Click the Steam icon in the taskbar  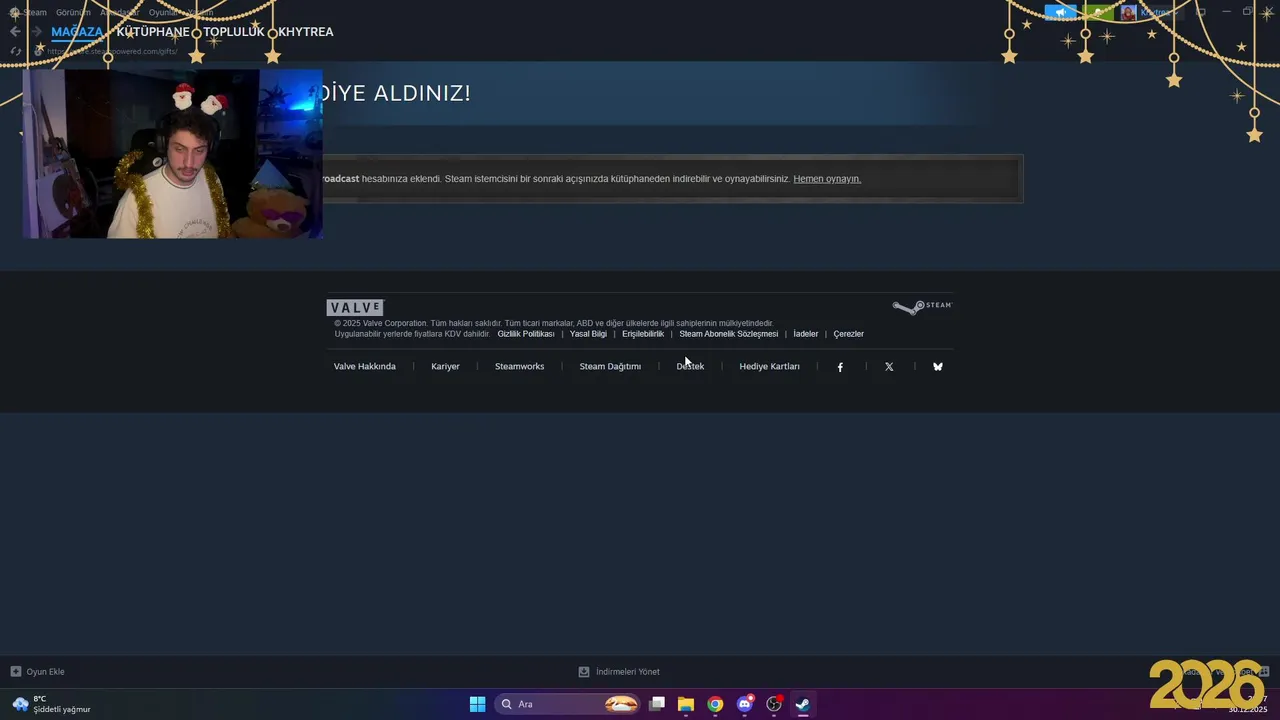[x=803, y=704]
